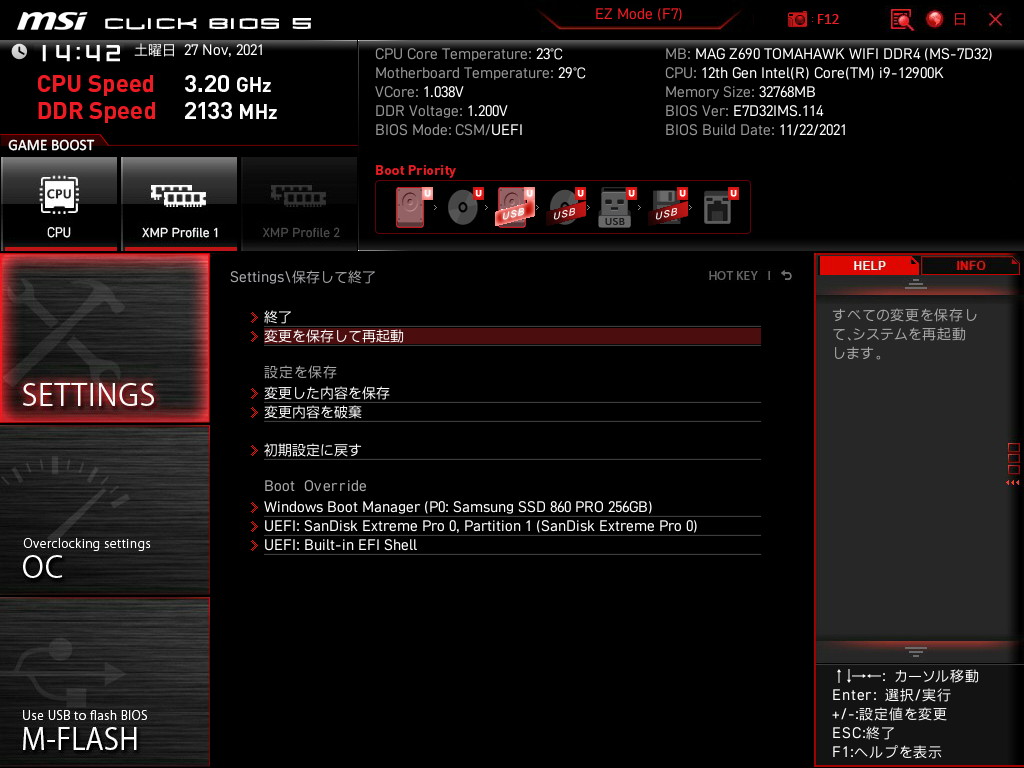Screen dimensions: 1024x768
Task: Switch to the HELP tab
Action: tap(868, 265)
